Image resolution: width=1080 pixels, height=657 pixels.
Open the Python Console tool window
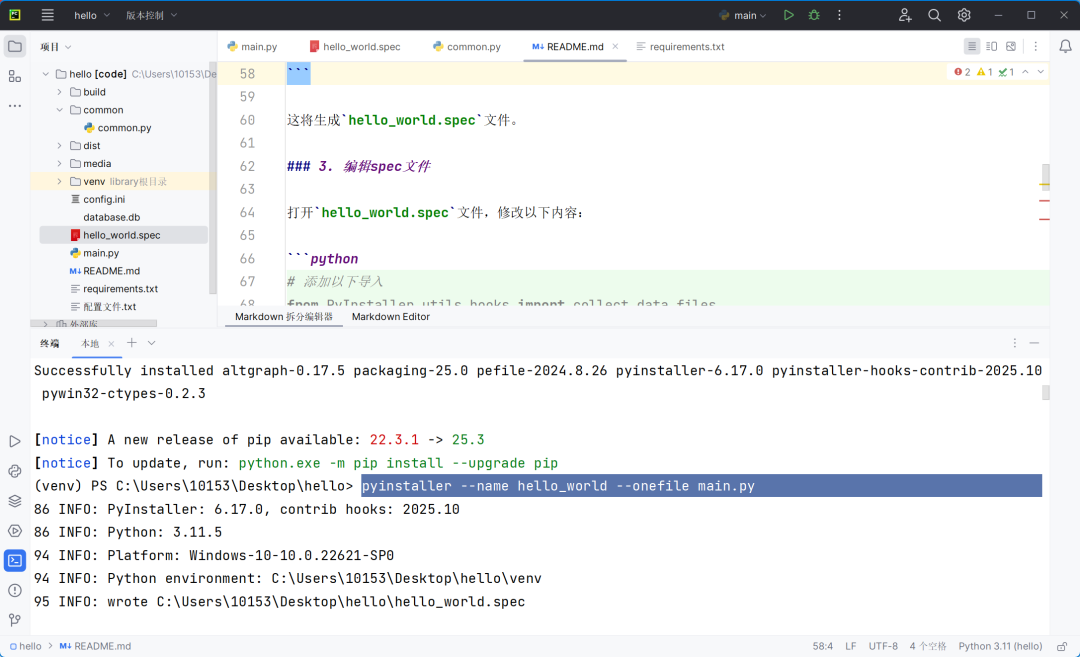pyautogui.click(x=14, y=471)
